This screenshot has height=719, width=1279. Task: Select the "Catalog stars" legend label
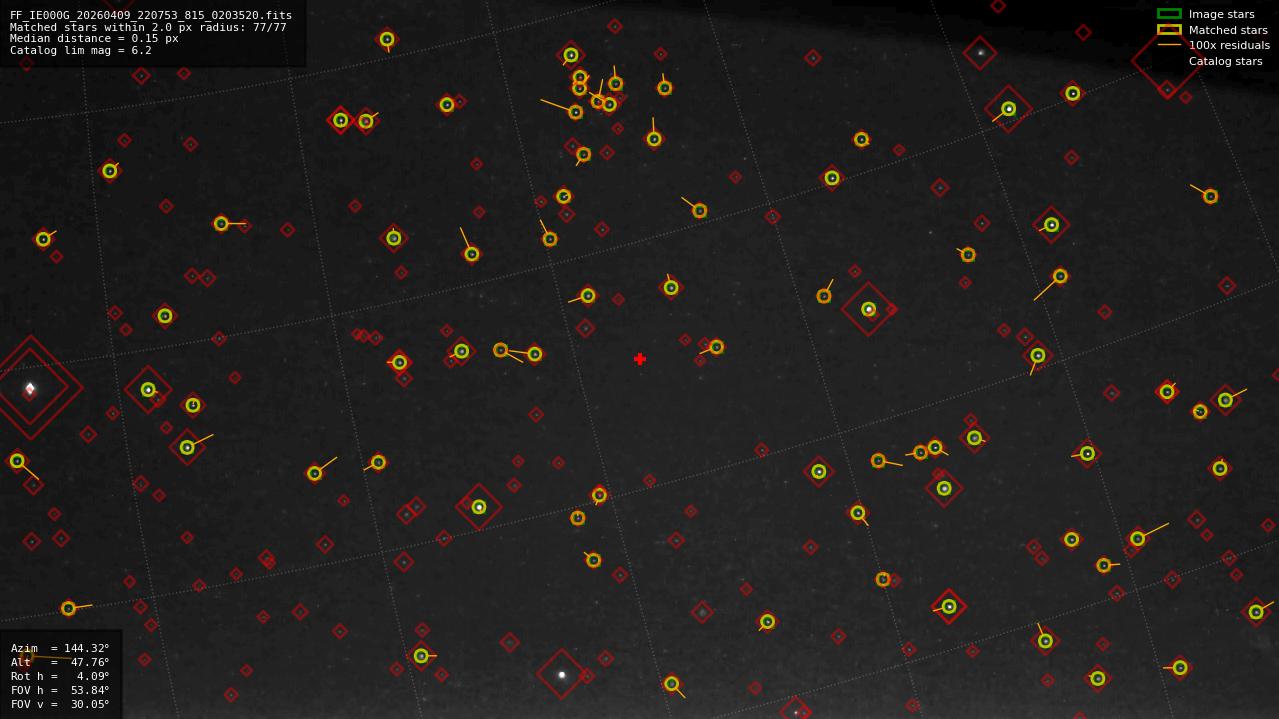tap(1225, 61)
